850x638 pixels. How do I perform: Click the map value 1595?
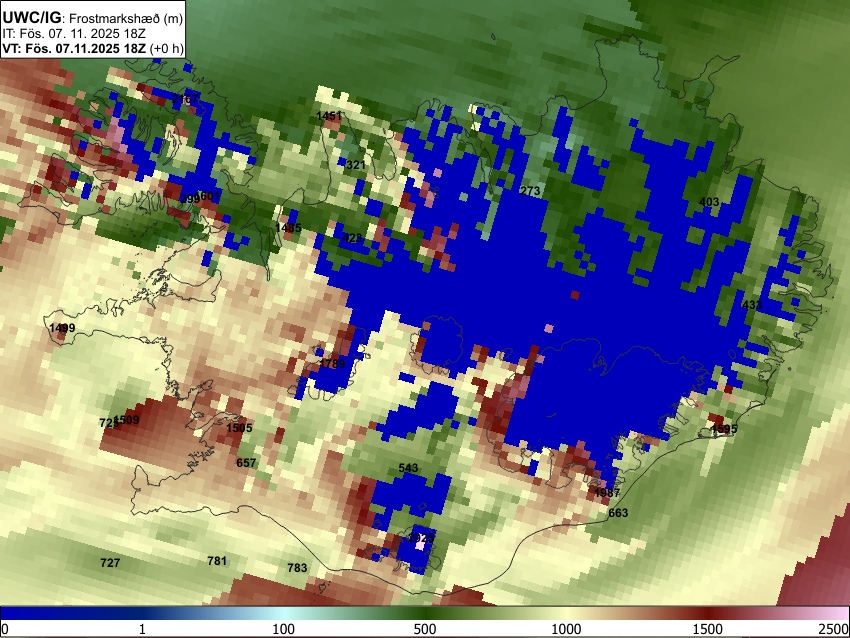(724, 429)
